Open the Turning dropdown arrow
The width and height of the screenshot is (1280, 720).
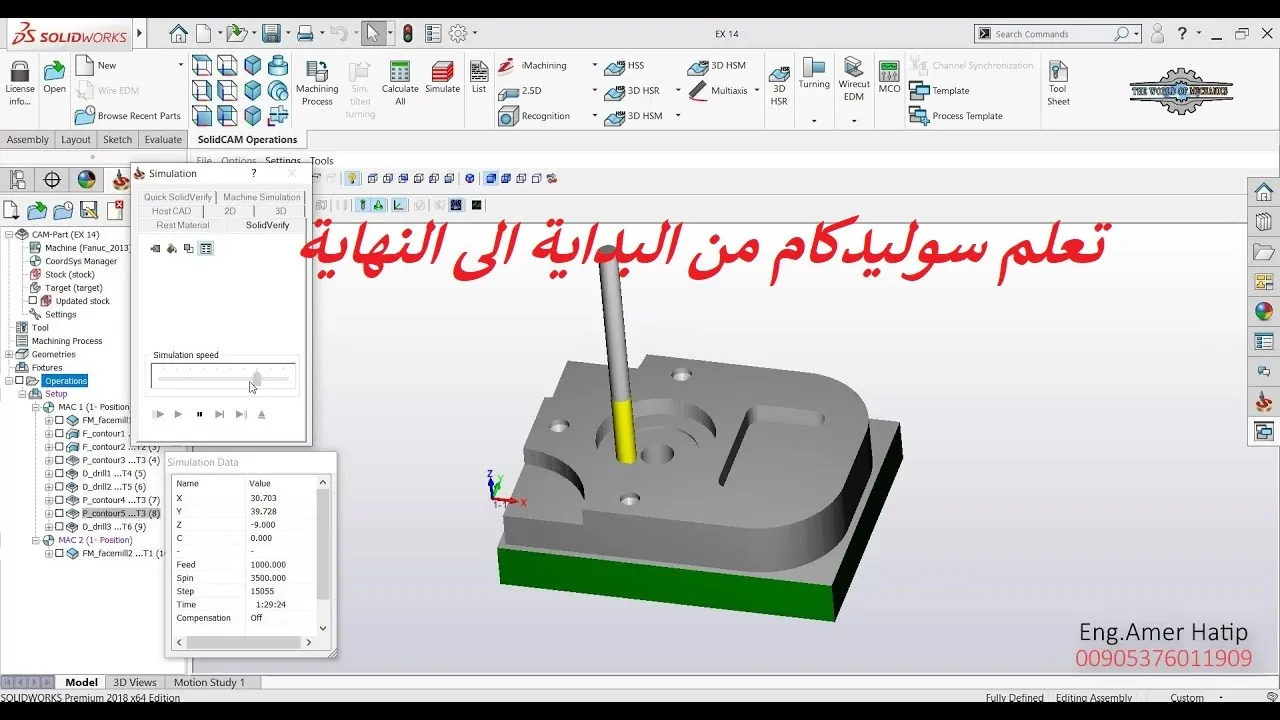[814, 121]
